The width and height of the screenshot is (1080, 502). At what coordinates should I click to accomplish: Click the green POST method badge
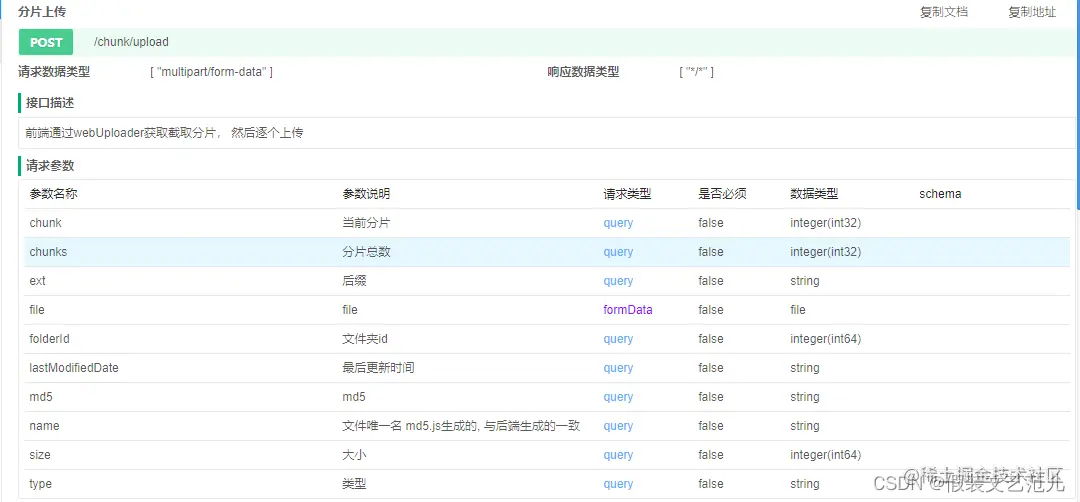pyautogui.click(x=46, y=42)
